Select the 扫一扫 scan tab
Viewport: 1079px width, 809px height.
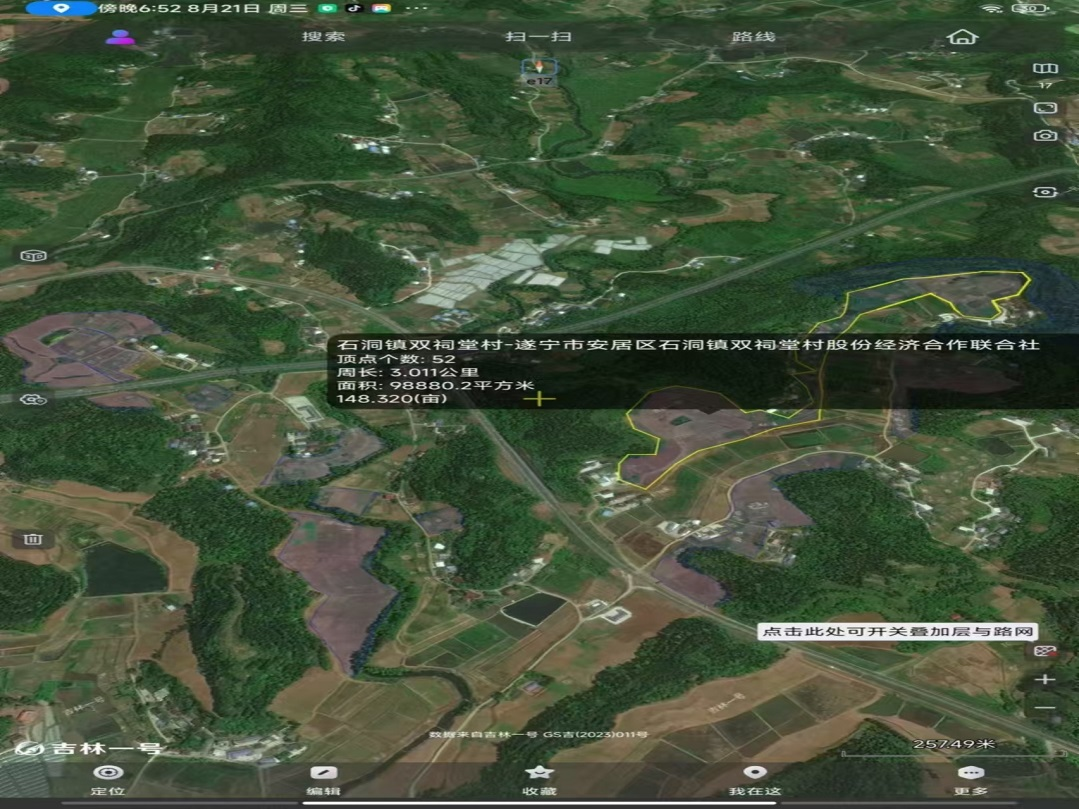tap(539, 37)
